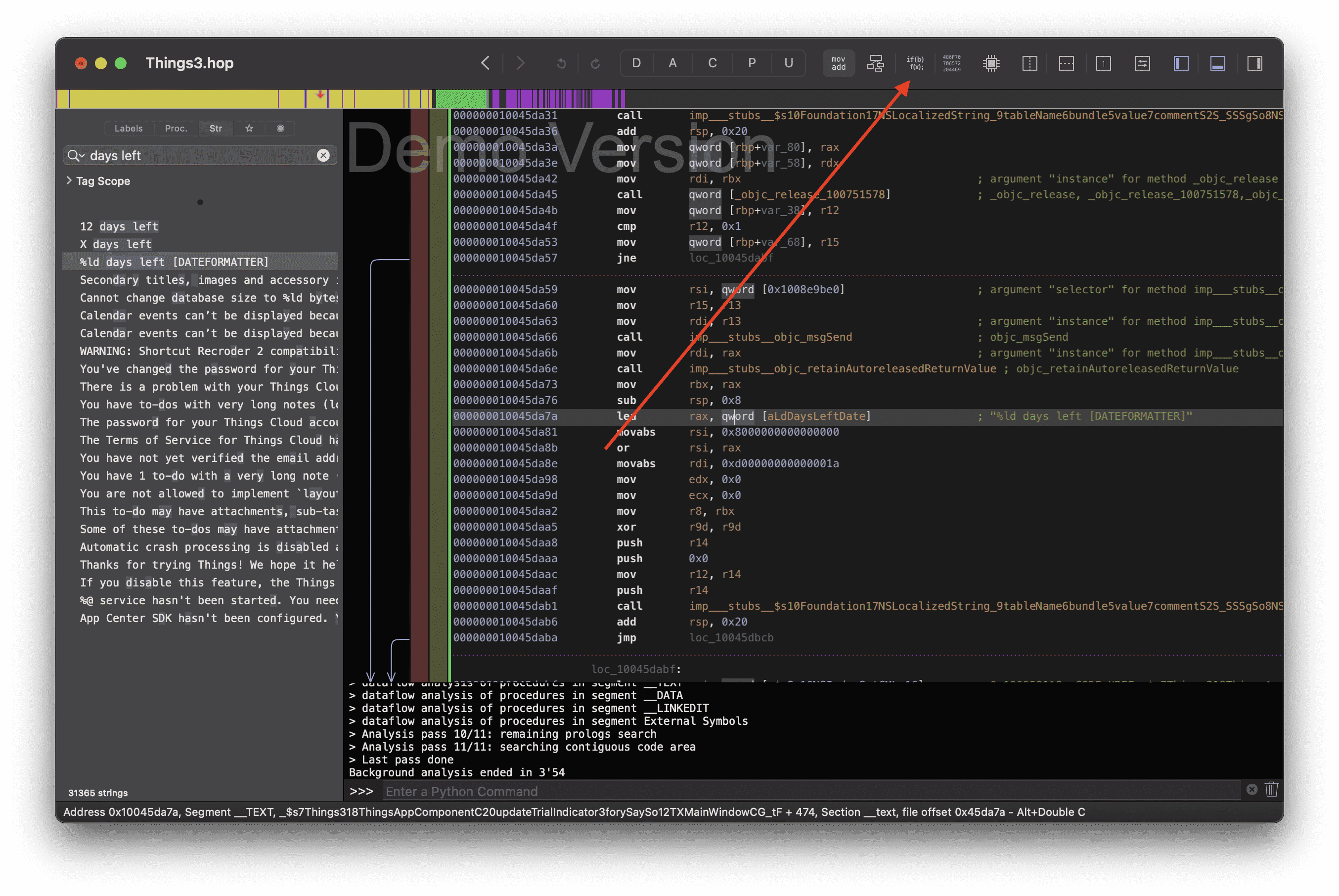Select 'Secondary titles, images and accessory' string

(x=200, y=280)
